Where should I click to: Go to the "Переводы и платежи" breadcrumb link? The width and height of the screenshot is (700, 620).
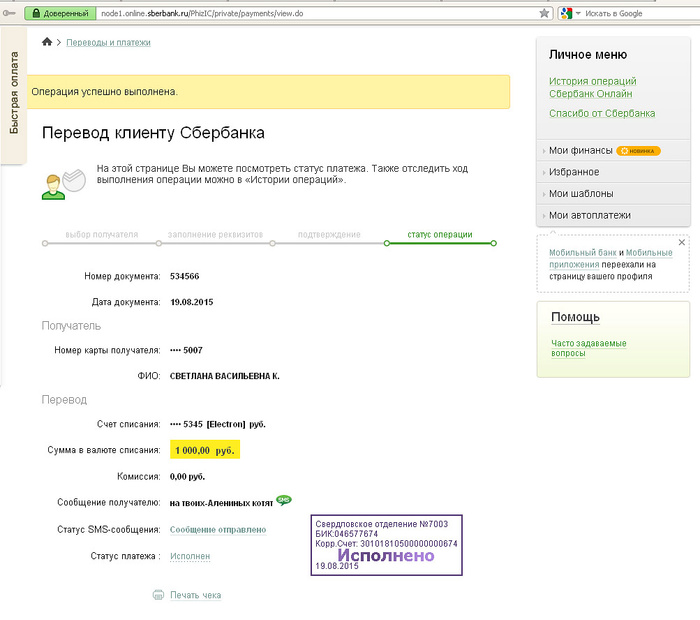[108, 43]
